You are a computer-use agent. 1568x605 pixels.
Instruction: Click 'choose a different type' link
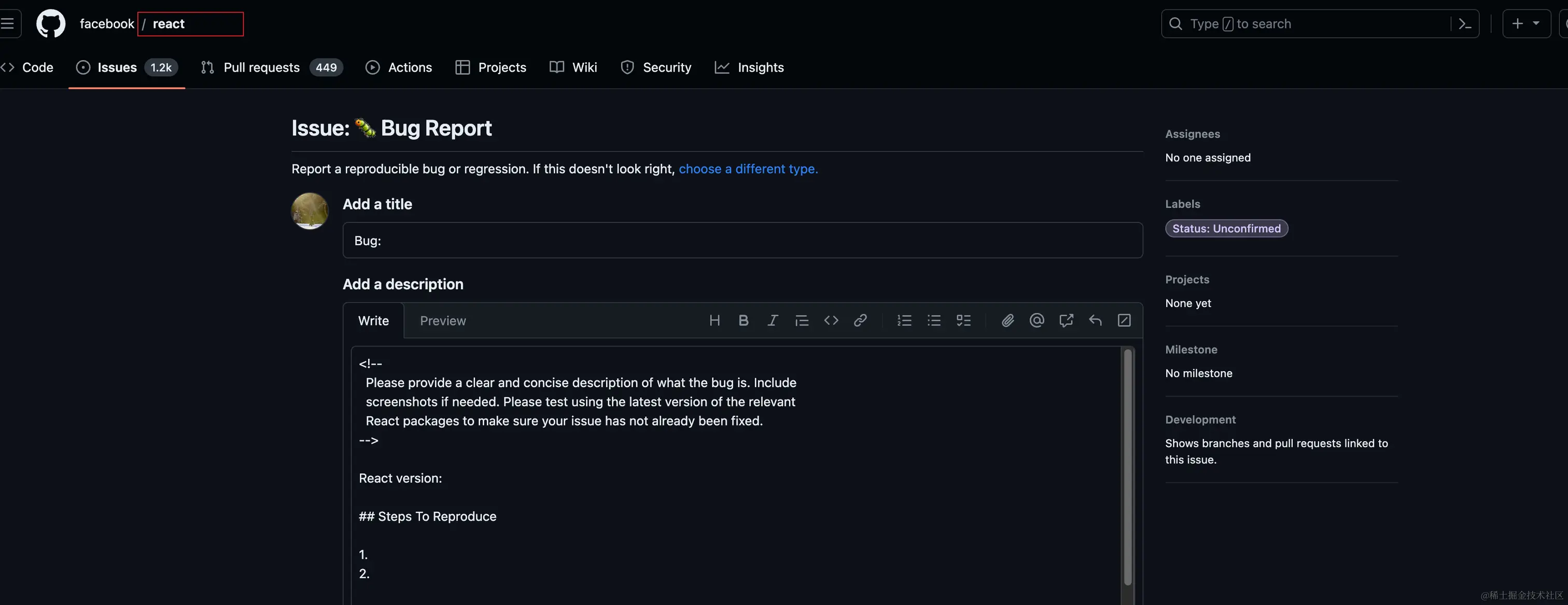pyautogui.click(x=748, y=168)
